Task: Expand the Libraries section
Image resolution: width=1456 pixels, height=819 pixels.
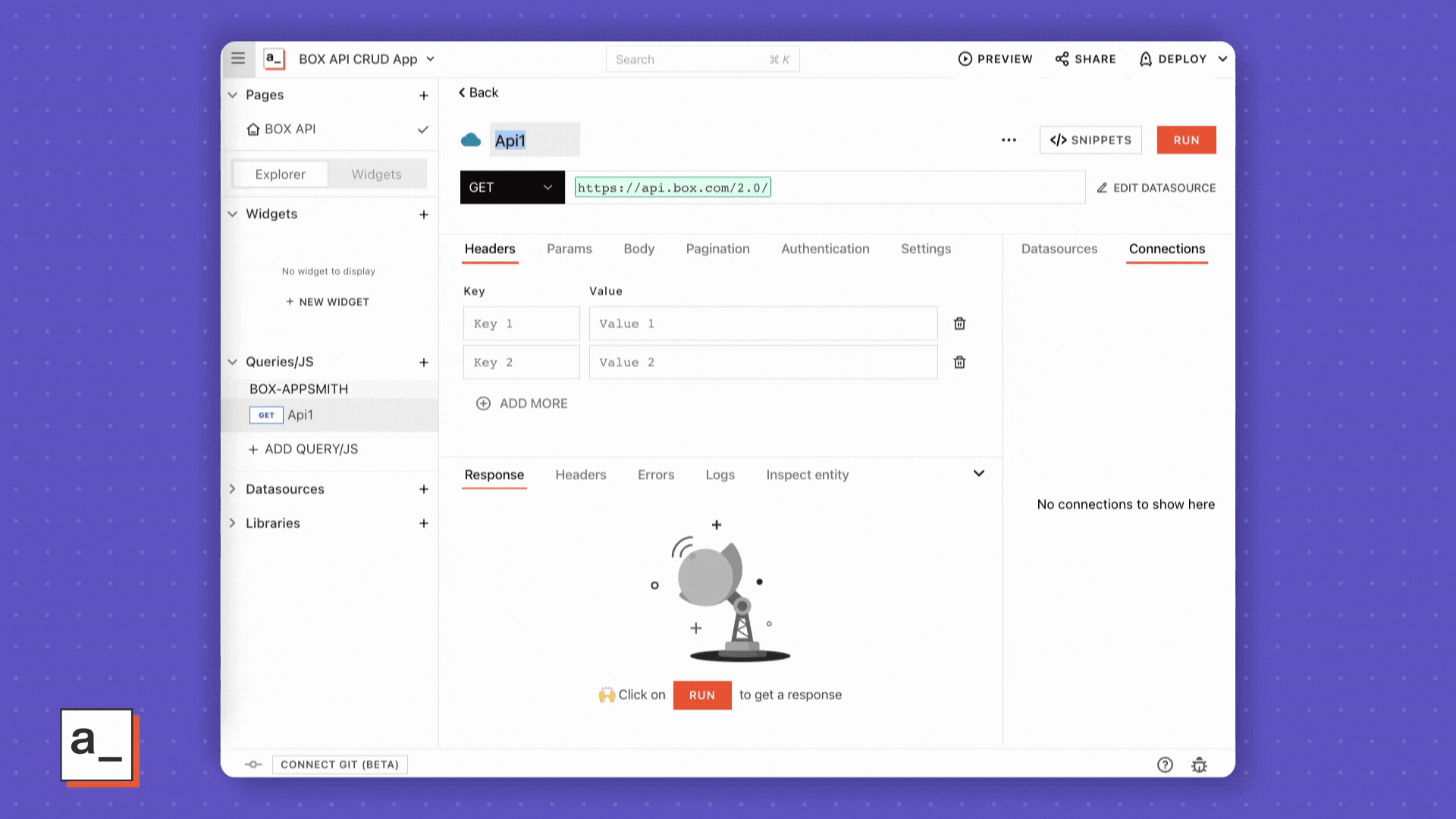Action: pos(233,523)
